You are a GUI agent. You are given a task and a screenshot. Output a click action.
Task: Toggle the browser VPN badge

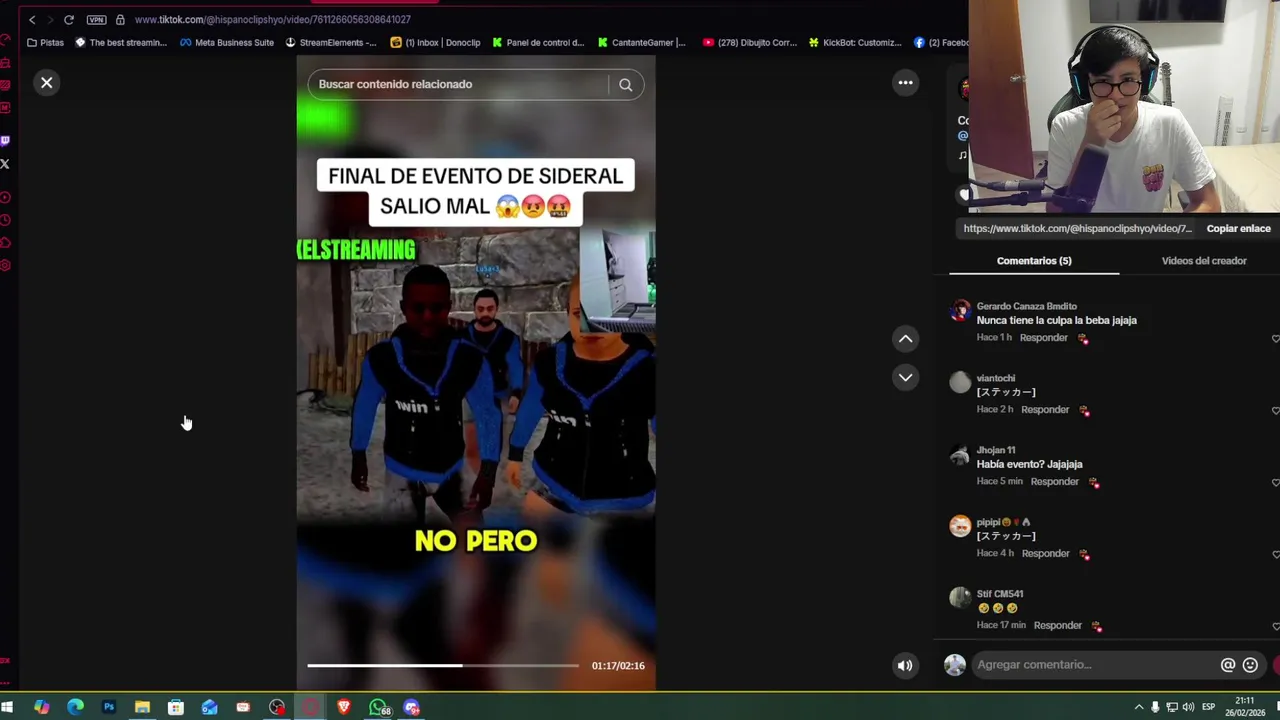96,20
